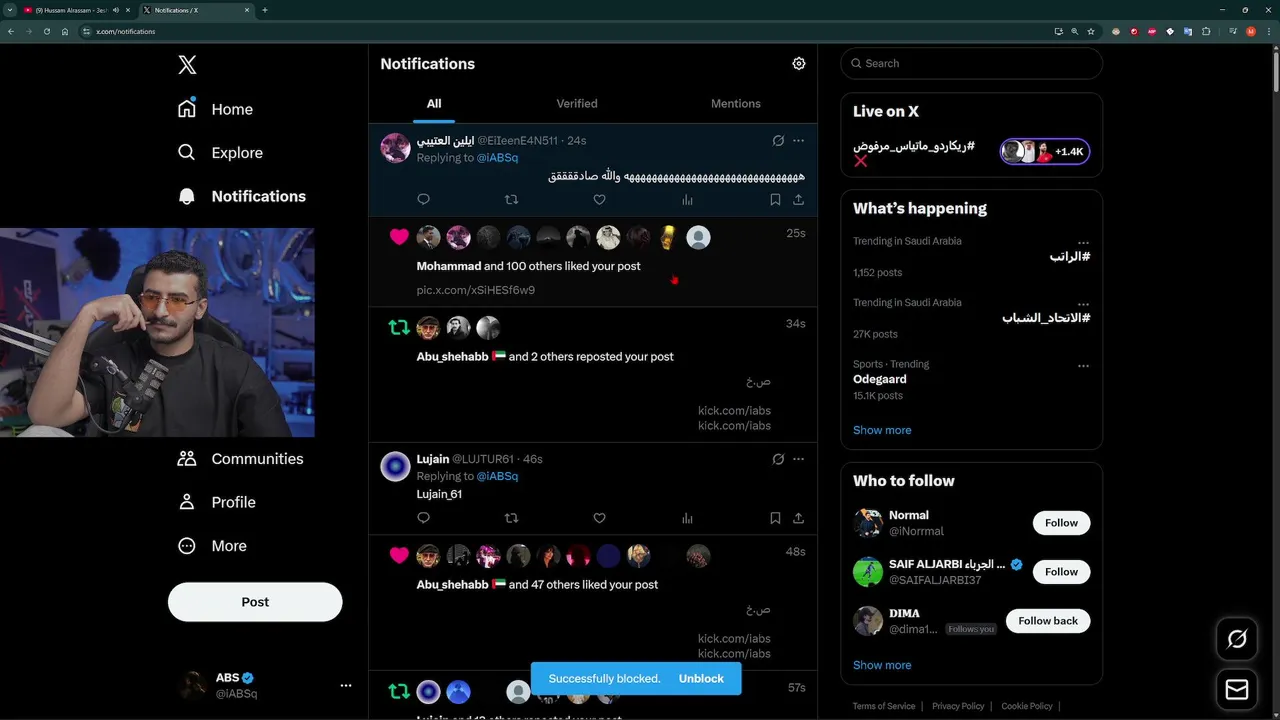This screenshot has height=720, width=1280.
Task: Go back in browser
Action: click(11, 31)
